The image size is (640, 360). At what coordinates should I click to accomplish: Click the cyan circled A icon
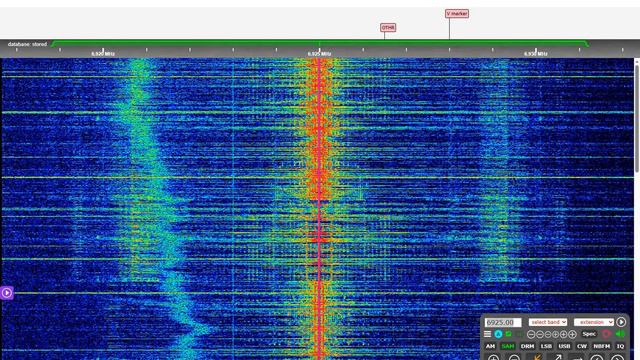point(498,334)
